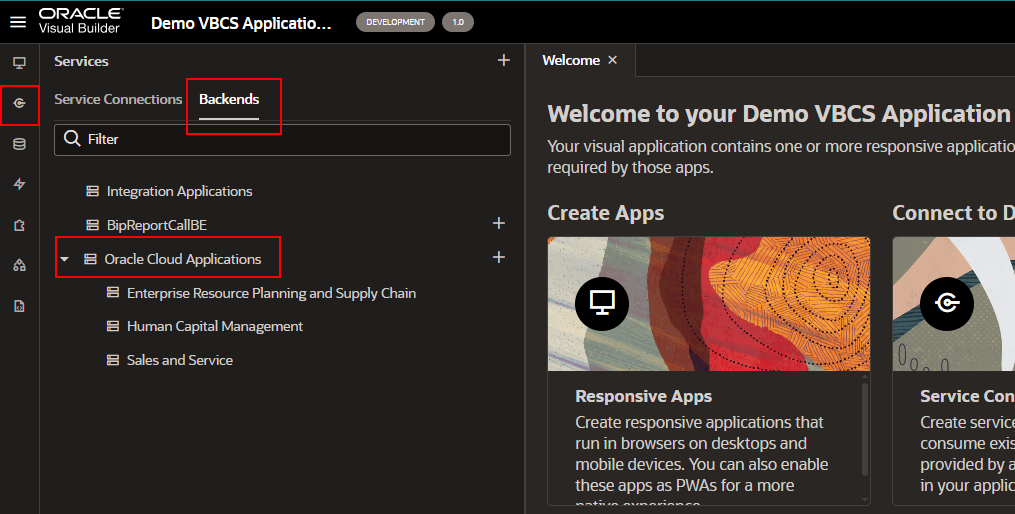Activate the Welcome editor tab

[x=571, y=60]
